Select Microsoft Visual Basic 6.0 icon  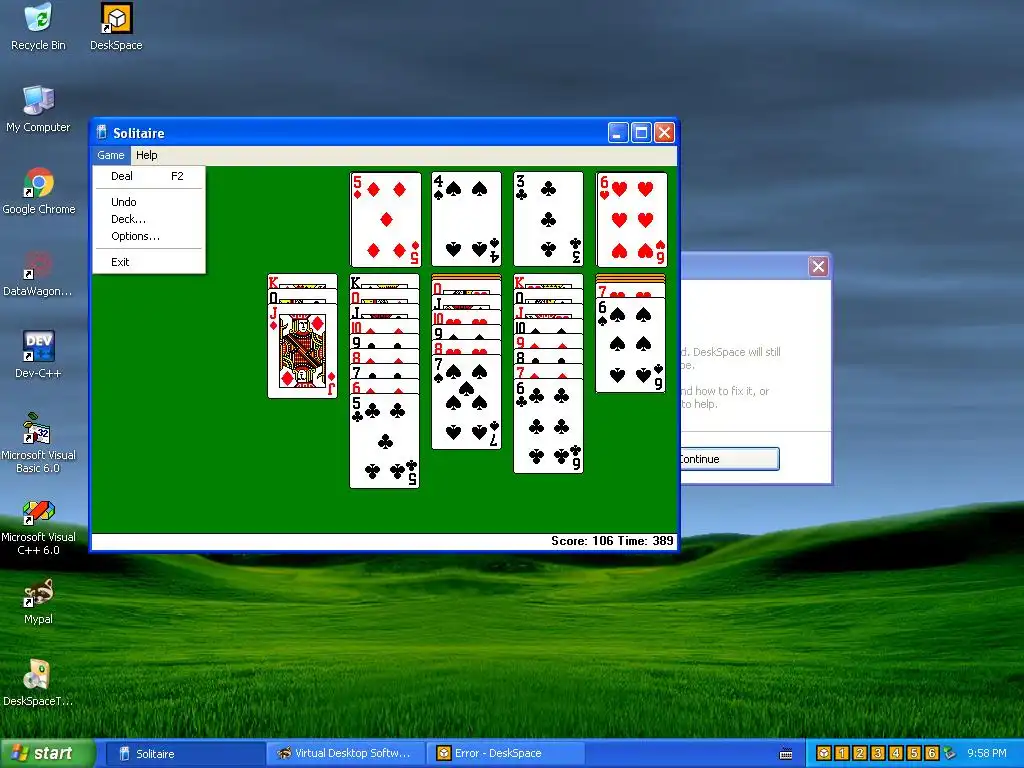click(x=38, y=443)
